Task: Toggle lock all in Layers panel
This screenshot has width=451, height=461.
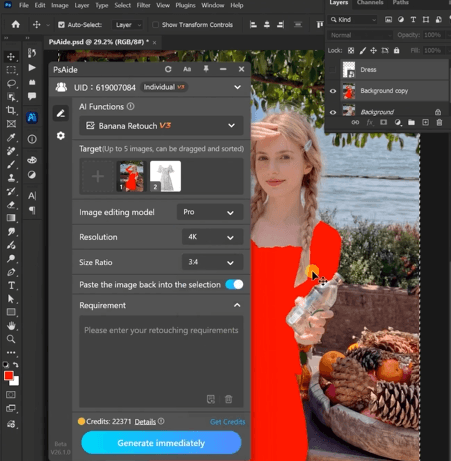Action: (396, 50)
